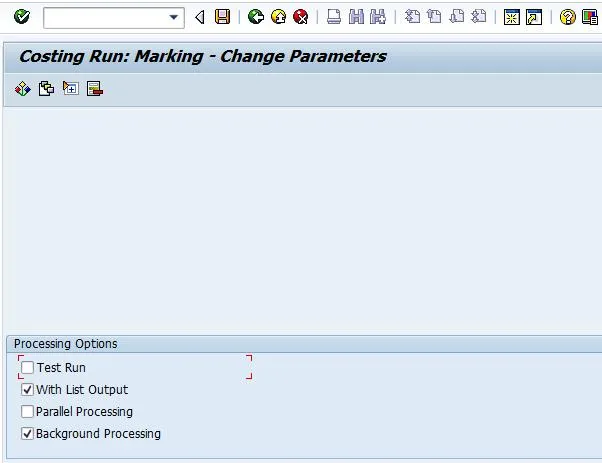Click the green checkmark Enter icon
The image size is (602, 463).
pyautogui.click(x=22, y=17)
